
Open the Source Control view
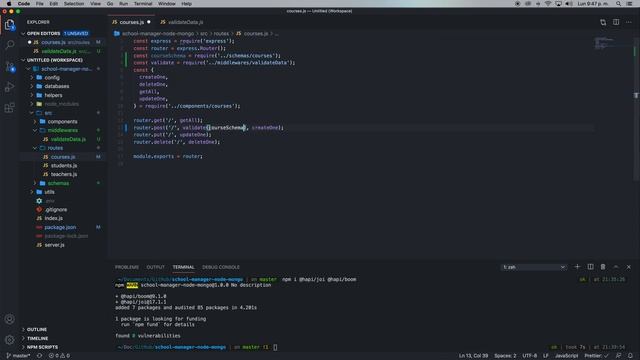(10, 66)
